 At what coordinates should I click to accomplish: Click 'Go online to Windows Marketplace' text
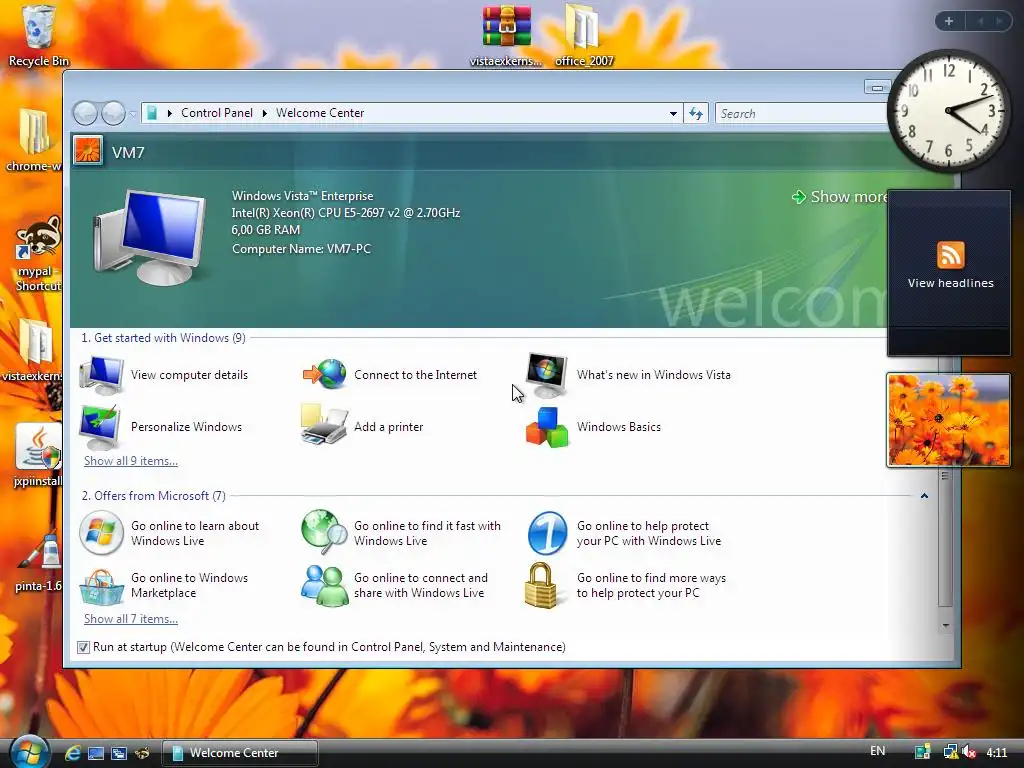pos(189,586)
